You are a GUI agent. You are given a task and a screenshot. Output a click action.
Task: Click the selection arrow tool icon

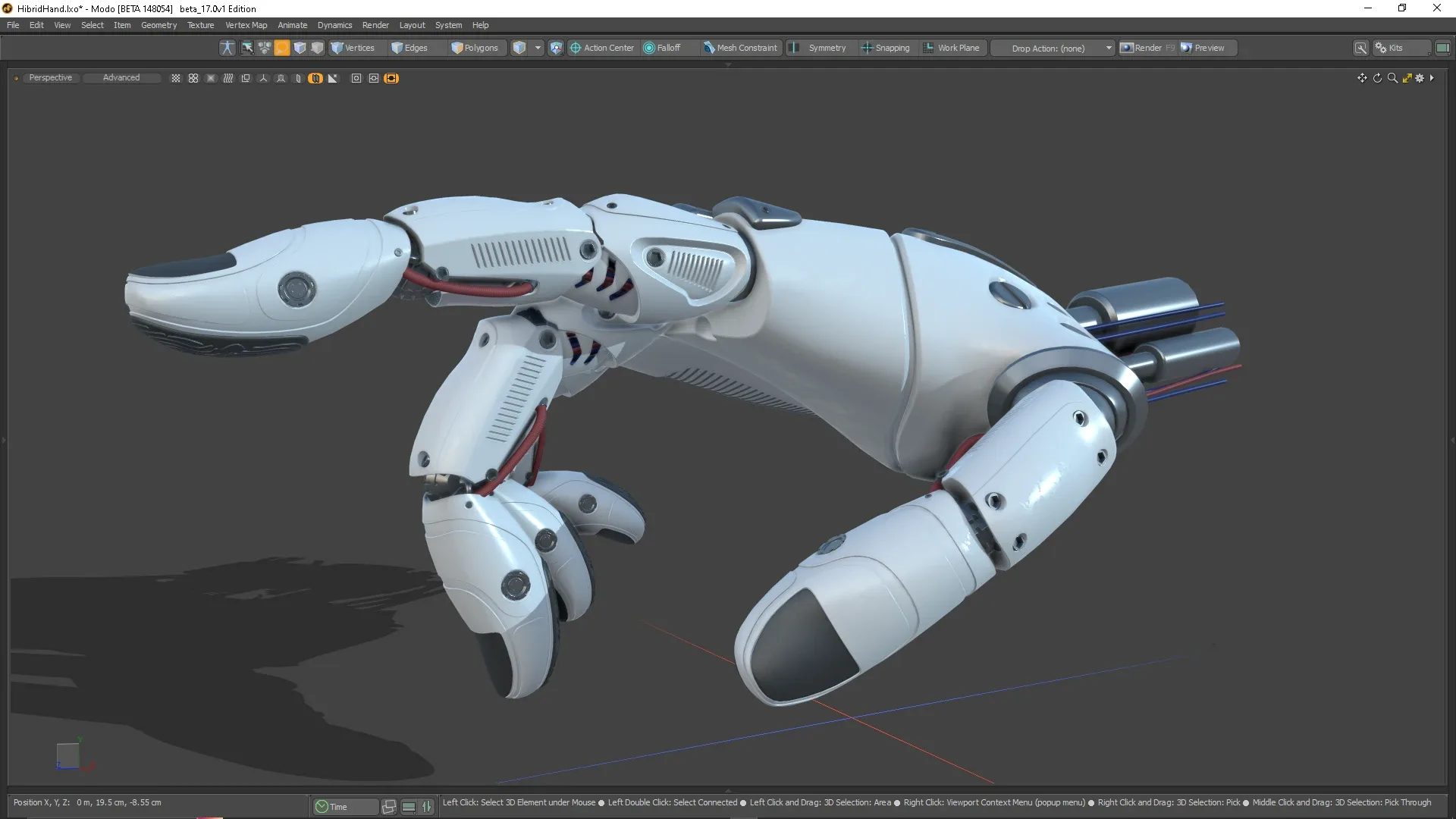[247, 48]
